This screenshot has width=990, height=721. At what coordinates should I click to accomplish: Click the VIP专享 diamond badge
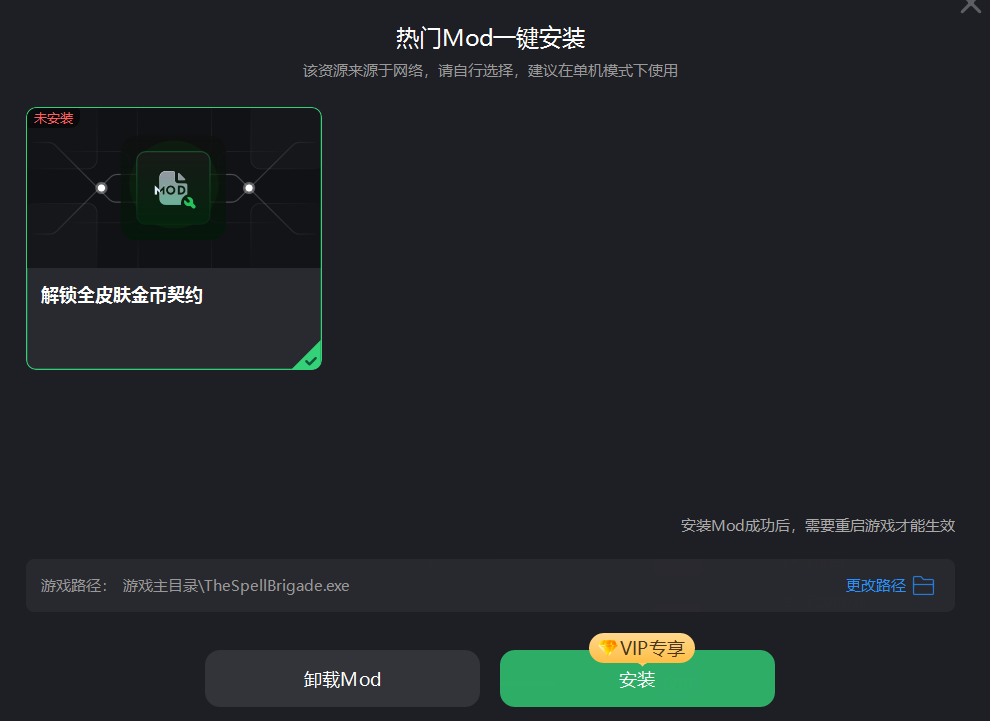click(x=641, y=648)
